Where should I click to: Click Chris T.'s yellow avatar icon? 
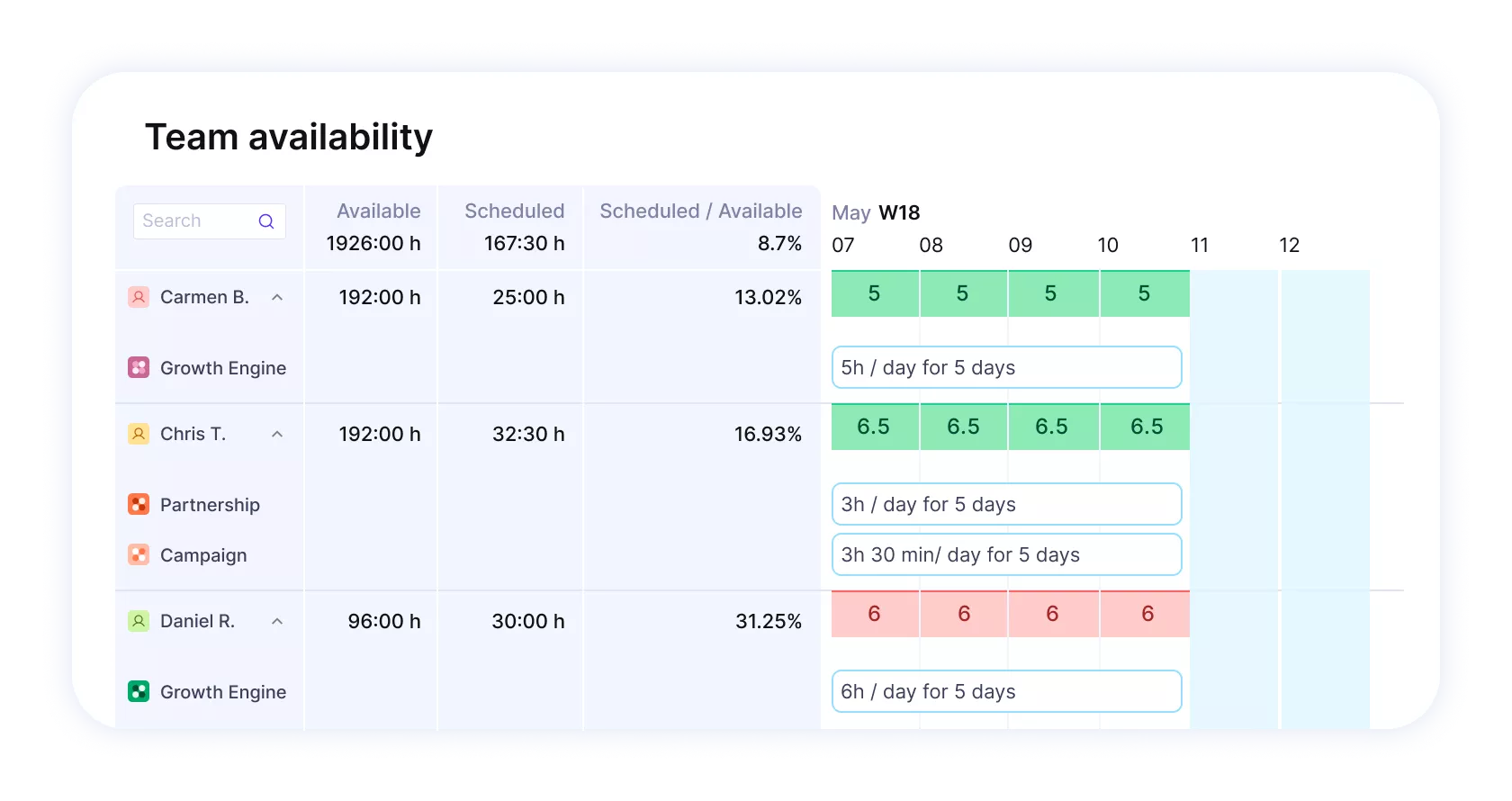point(139,434)
